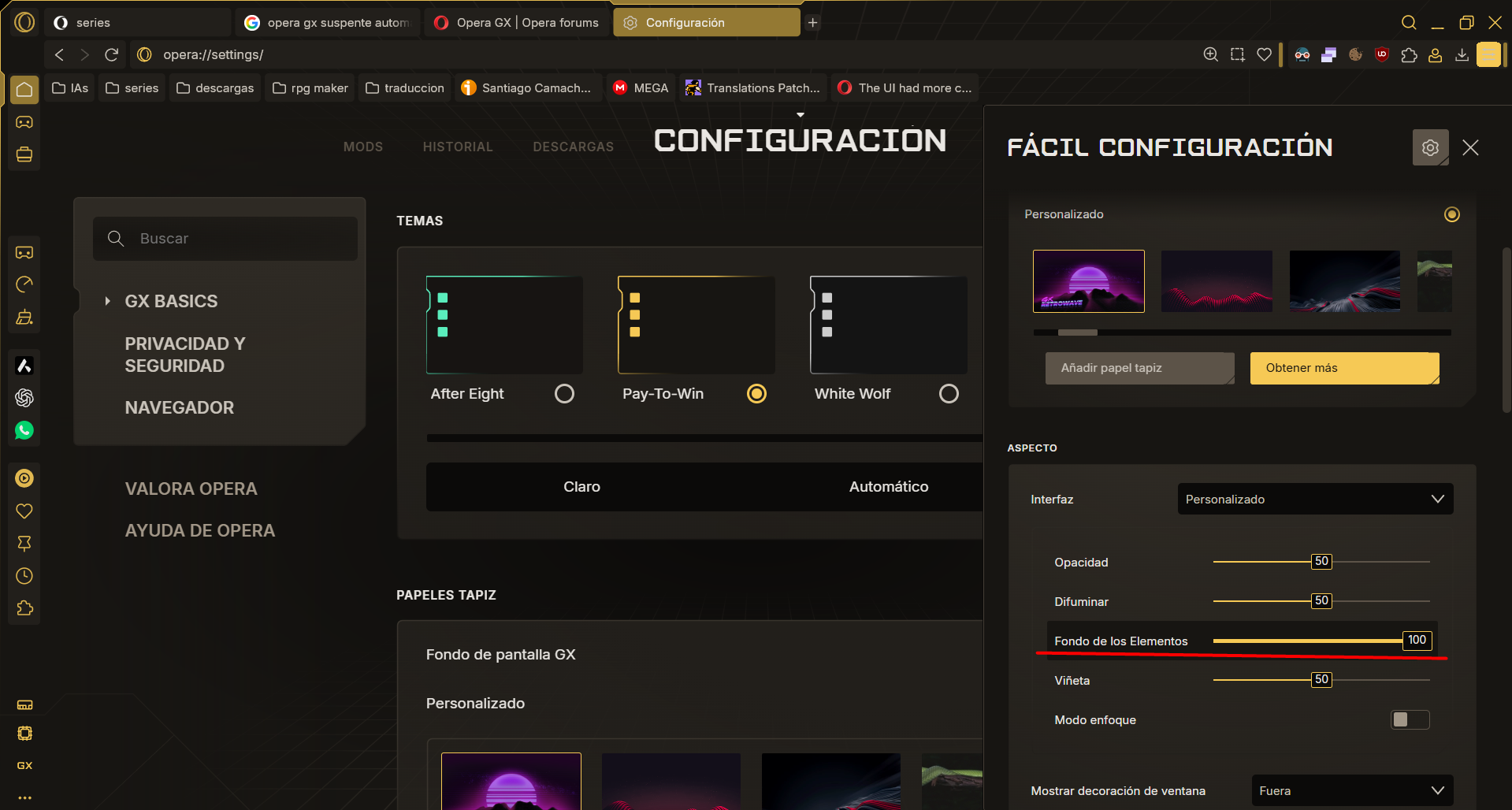Image resolution: width=1512 pixels, height=810 pixels.
Task: Open WhatsApp in the sidebar
Action: click(x=24, y=430)
